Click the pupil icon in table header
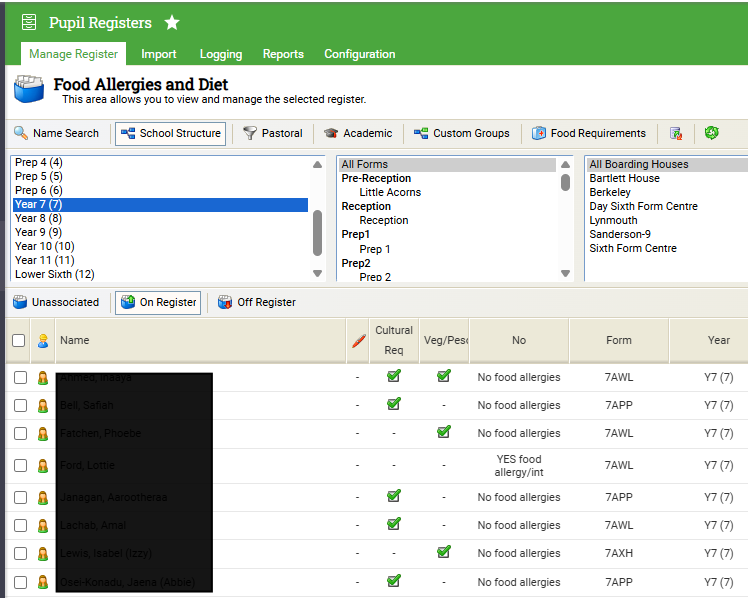 (x=43, y=341)
